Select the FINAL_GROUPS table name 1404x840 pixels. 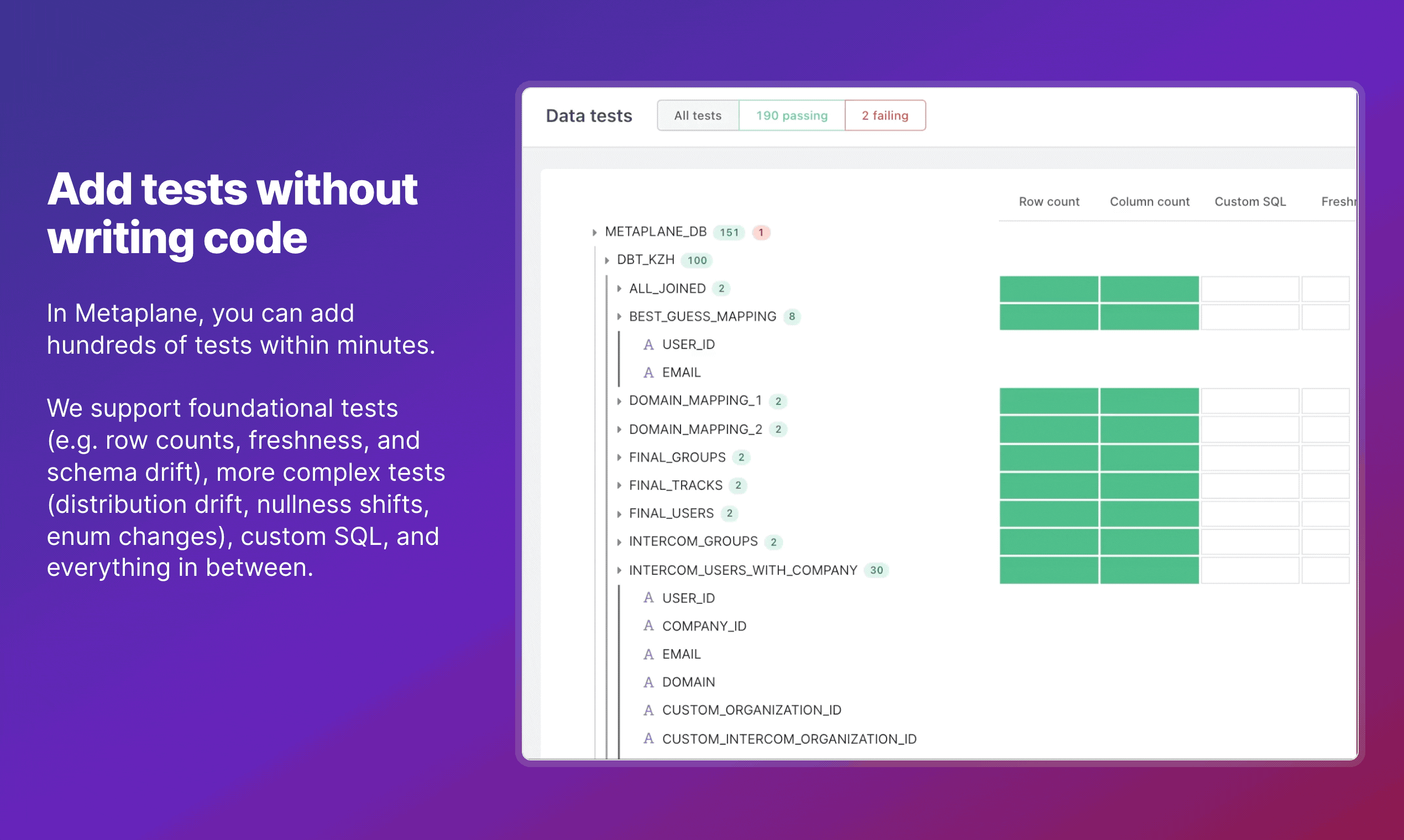tap(677, 457)
